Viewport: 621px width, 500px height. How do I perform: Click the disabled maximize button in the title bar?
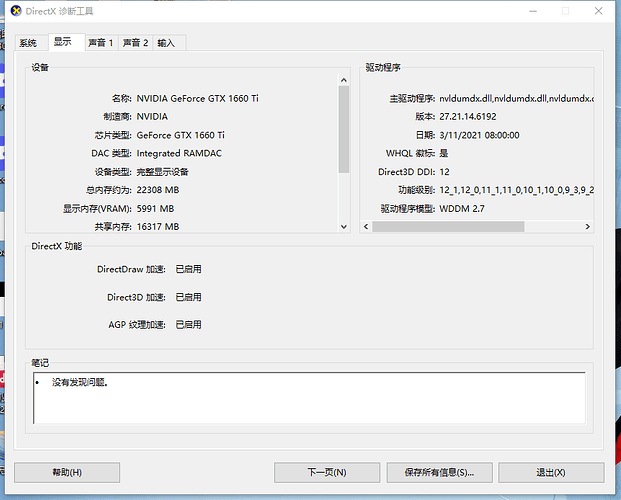(x=566, y=11)
